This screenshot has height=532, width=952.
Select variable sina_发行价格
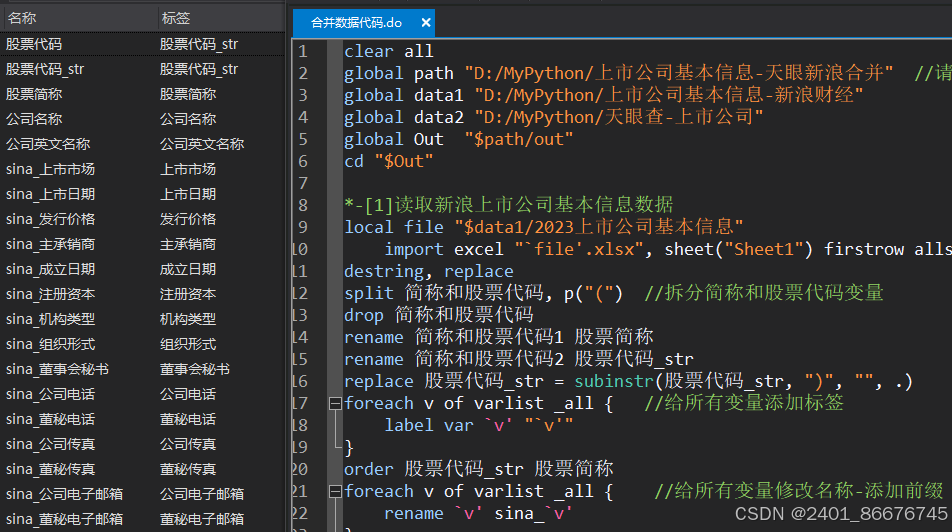tap(50, 219)
